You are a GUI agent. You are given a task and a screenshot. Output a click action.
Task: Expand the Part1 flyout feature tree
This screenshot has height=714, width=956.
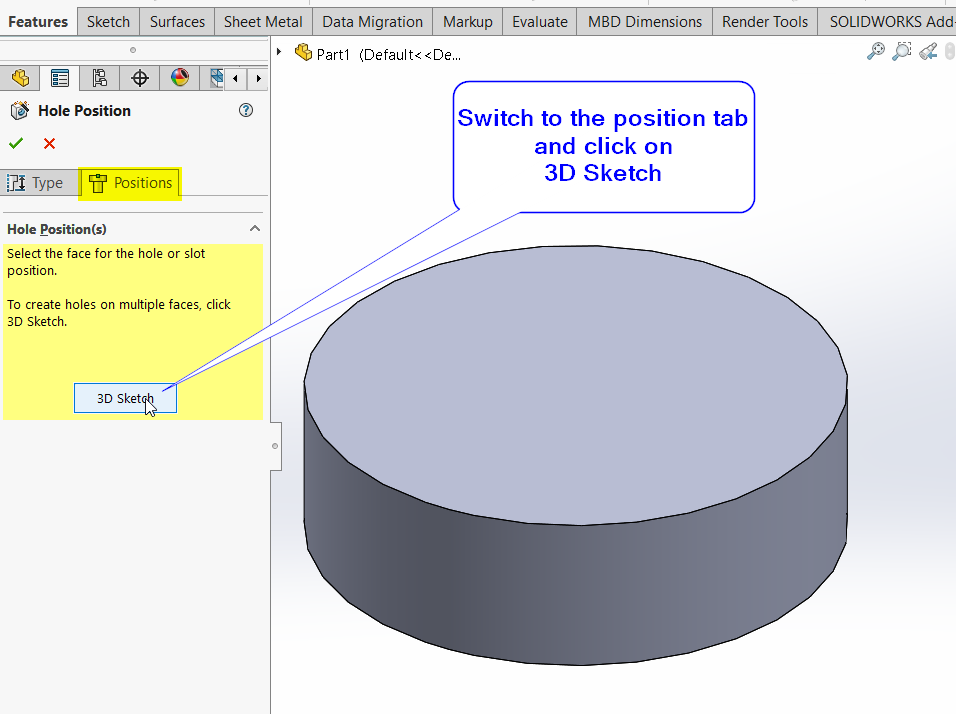coord(279,51)
